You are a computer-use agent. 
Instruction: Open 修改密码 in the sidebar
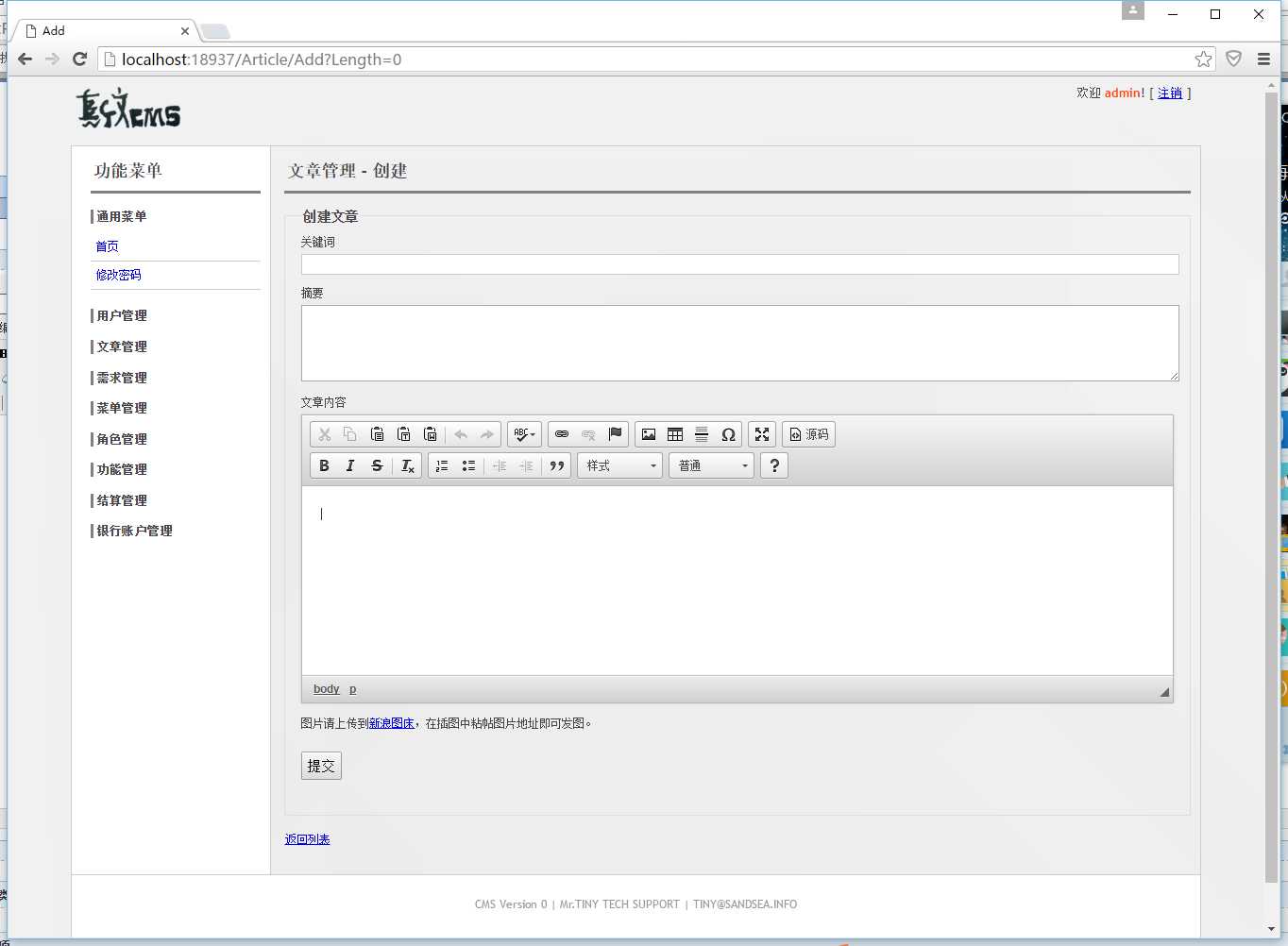click(119, 275)
